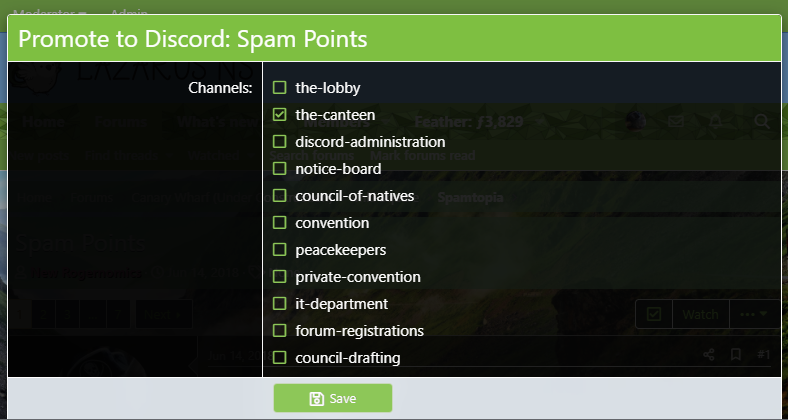Image resolution: width=788 pixels, height=420 pixels.
Task: Click the Watch thread button
Action: click(x=700, y=314)
